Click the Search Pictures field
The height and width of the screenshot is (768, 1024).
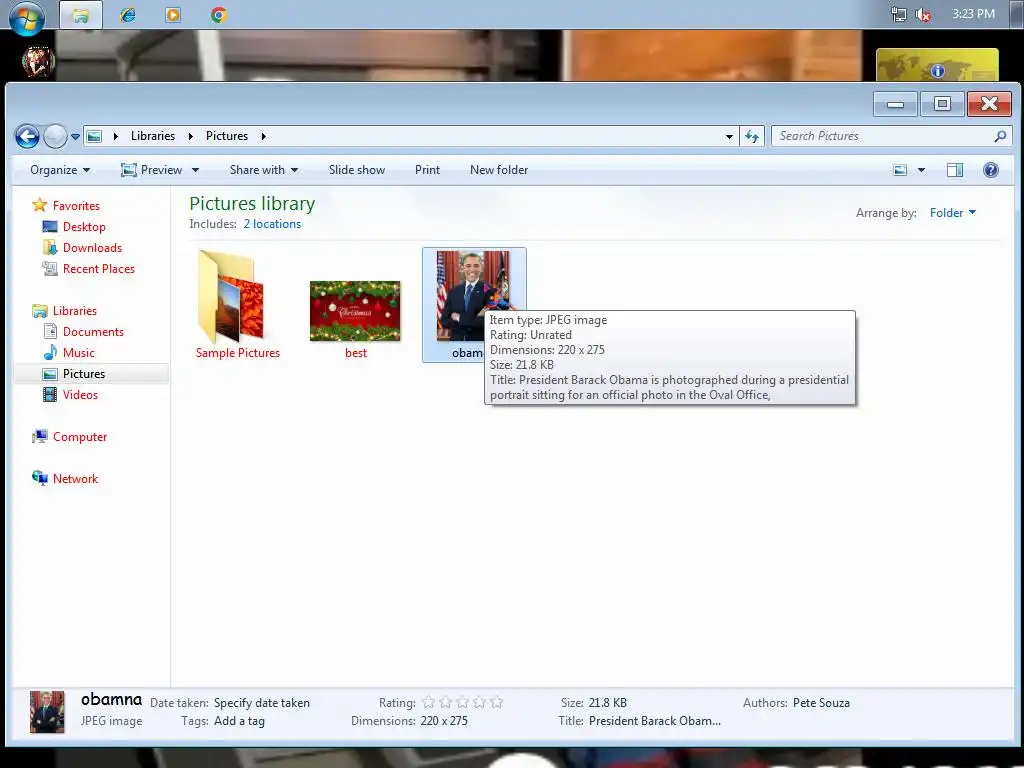point(891,136)
